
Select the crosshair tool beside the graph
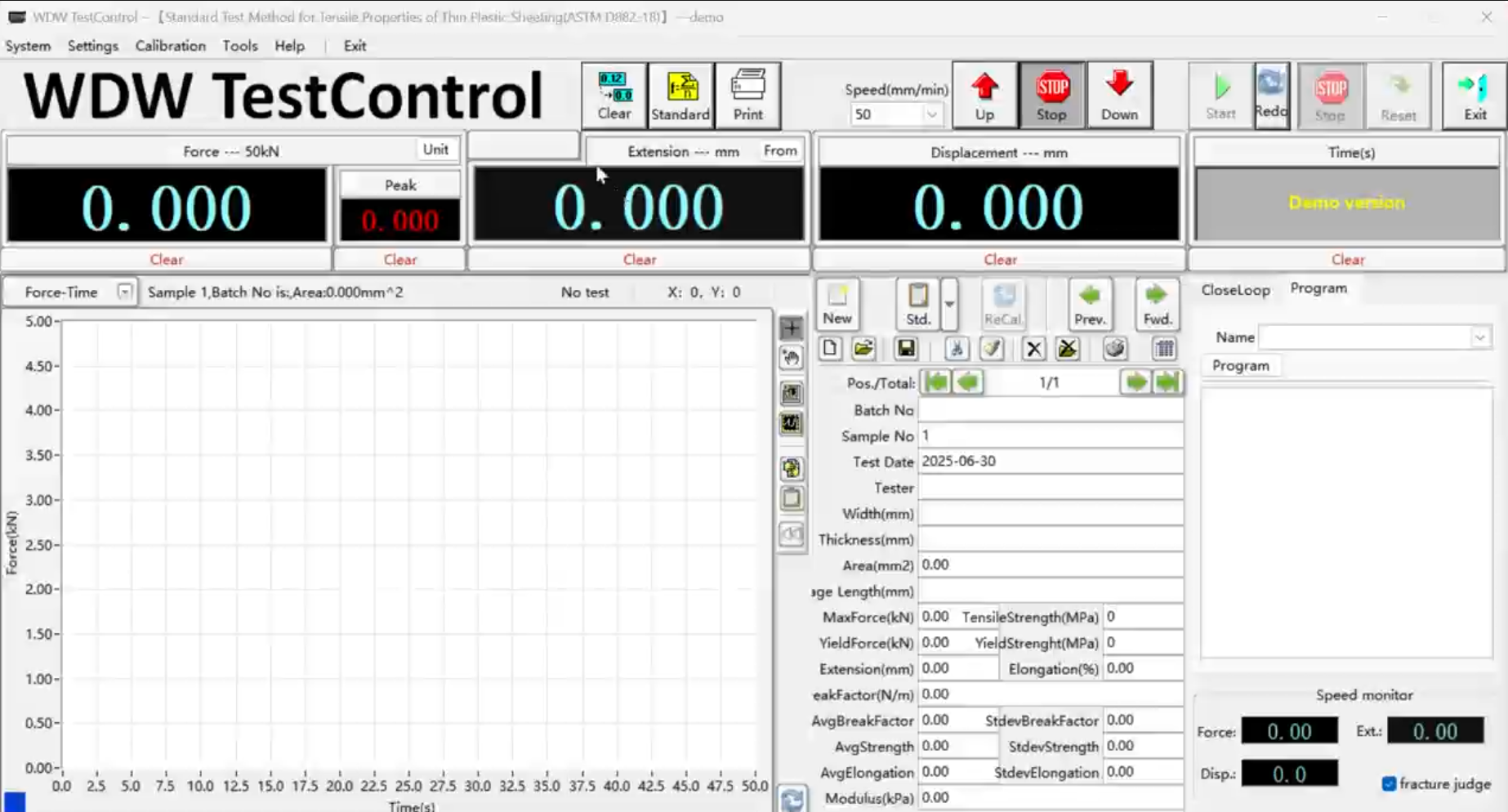[791, 328]
